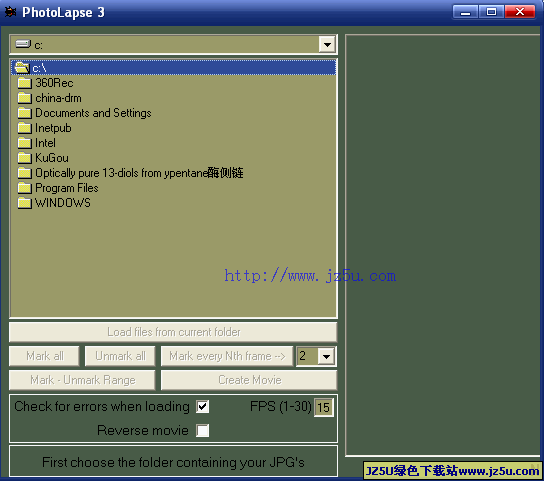This screenshot has height=481, width=544.
Task: Click the Mark all button
Action: coord(44,356)
